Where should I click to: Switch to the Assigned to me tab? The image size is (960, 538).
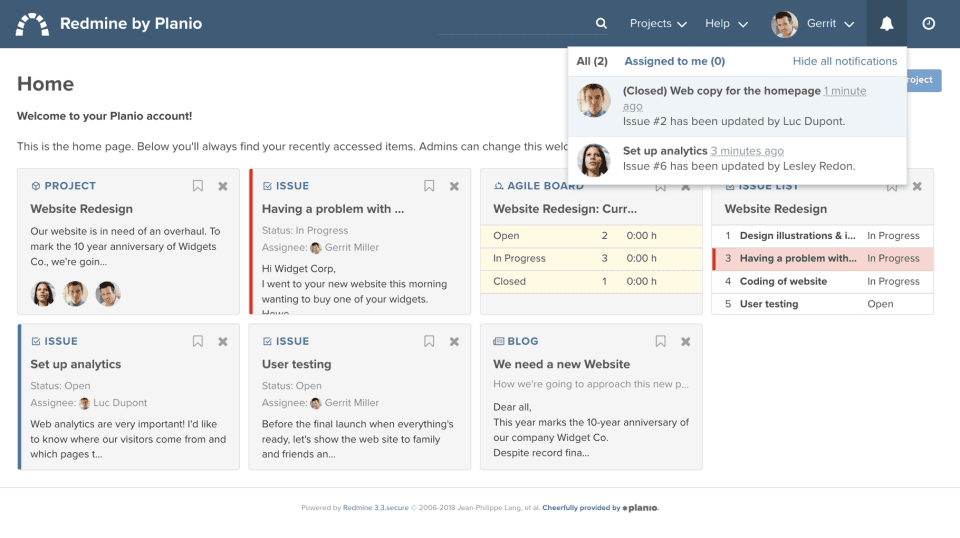[x=674, y=61]
